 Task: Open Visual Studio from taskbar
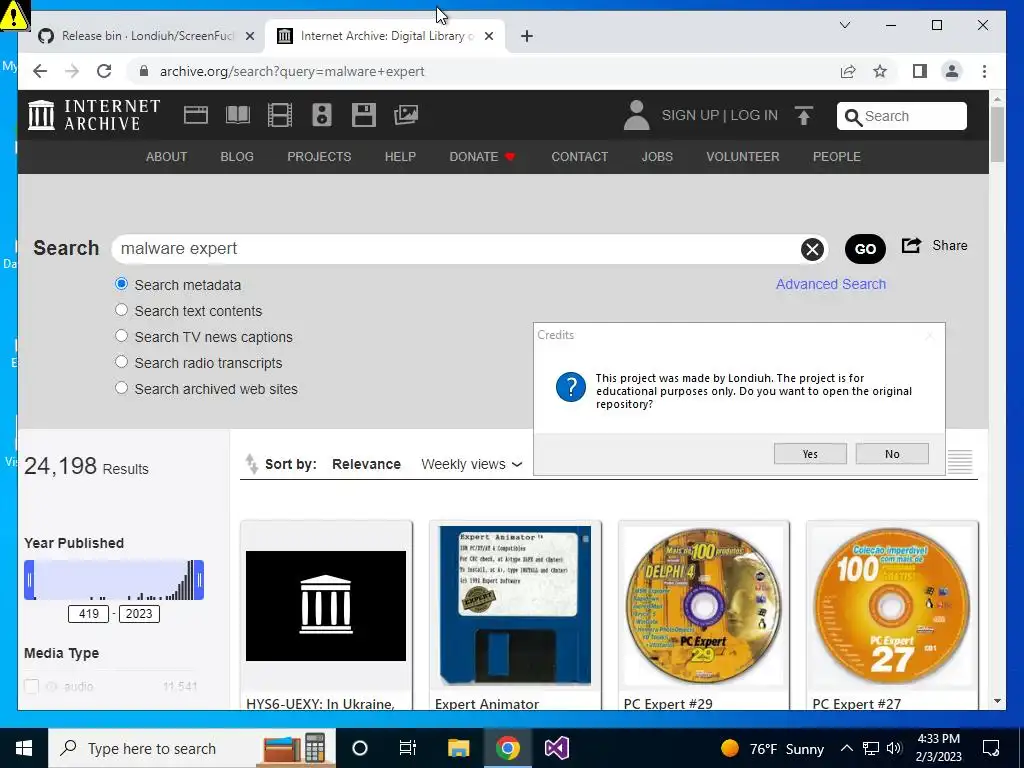(556, 748)
